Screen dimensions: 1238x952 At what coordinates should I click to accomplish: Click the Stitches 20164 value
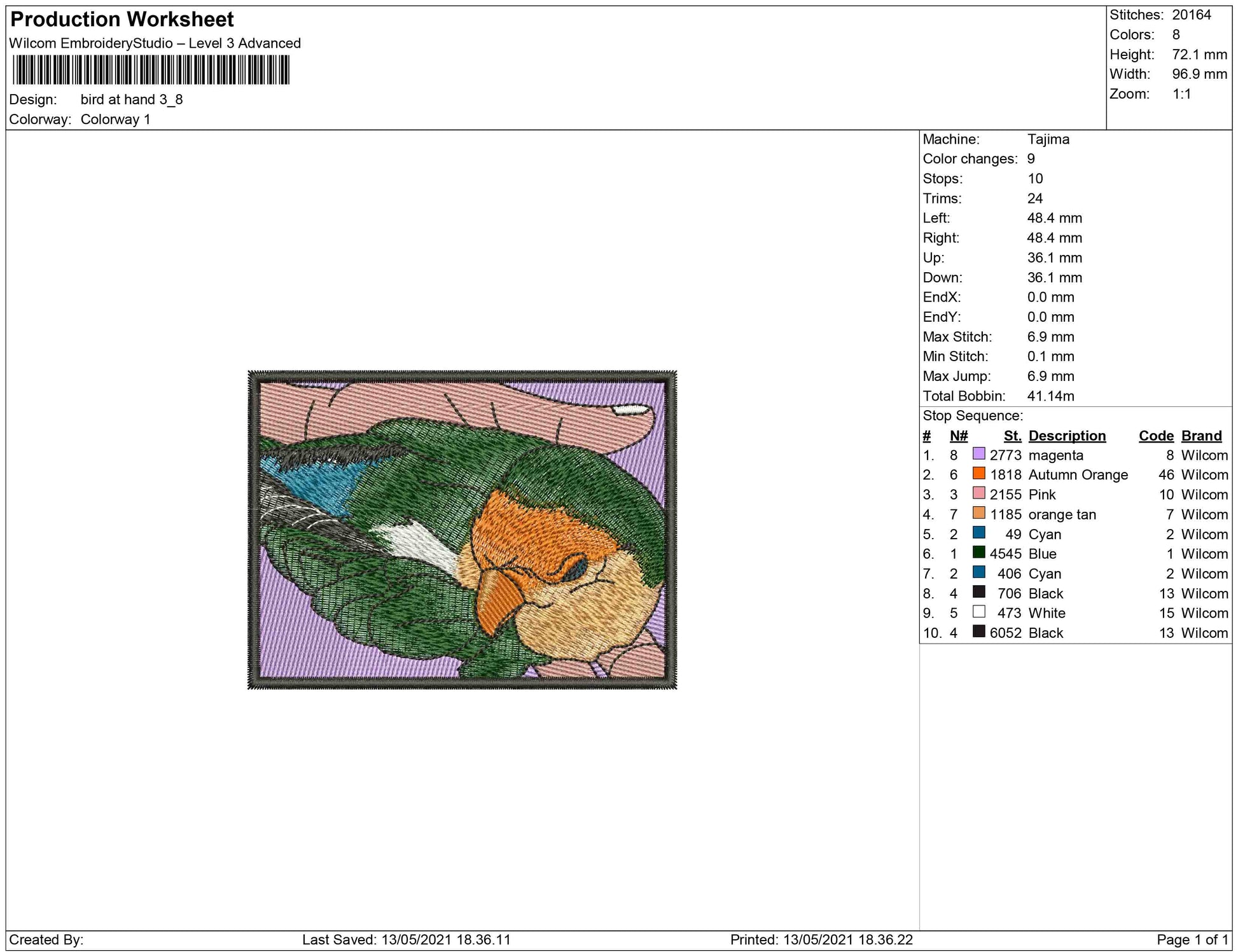[x=1191, y=15]
